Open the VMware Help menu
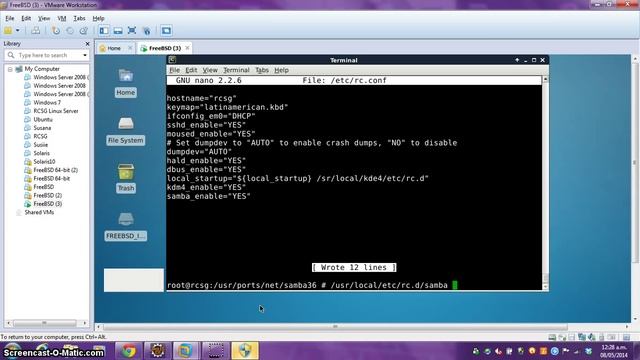 98,18
